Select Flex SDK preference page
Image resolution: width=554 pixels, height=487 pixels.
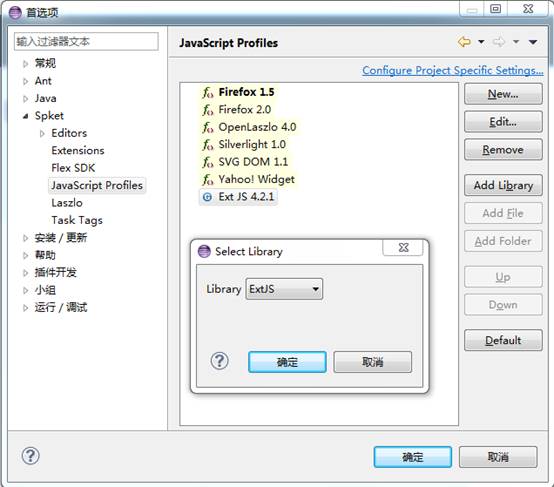(73, 168)
